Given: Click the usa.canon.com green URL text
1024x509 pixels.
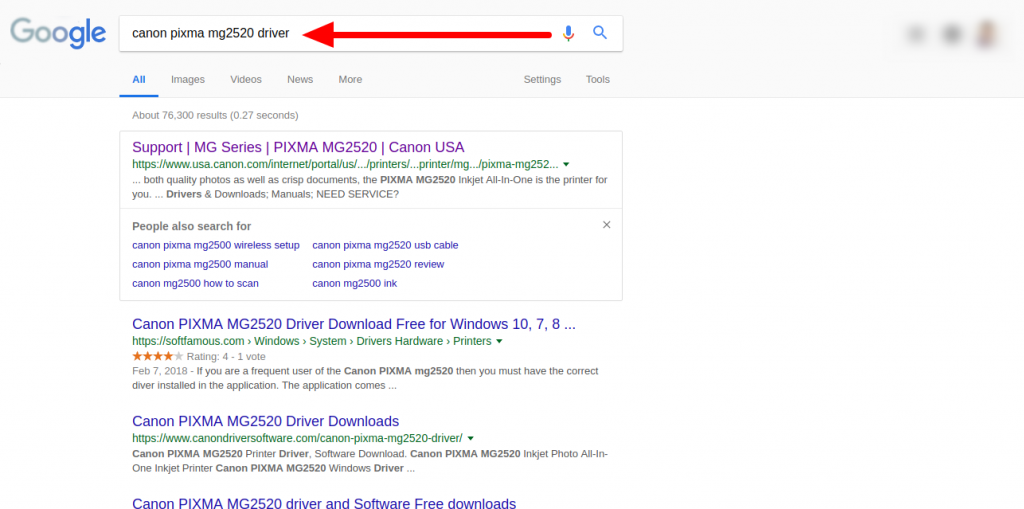Looking at the screenshot, I should coord(345,164).
